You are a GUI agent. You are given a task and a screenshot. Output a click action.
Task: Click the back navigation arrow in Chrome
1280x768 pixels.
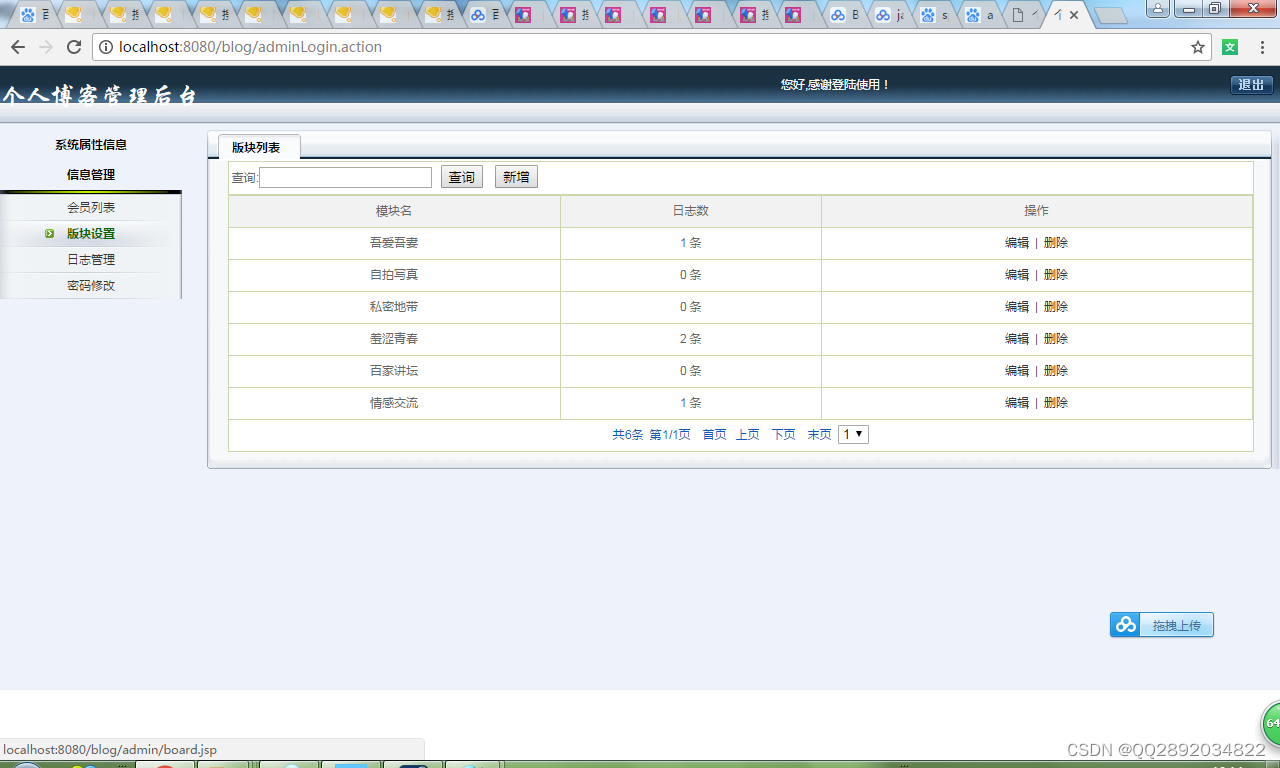pyautogui.click(x=16, y=46)
